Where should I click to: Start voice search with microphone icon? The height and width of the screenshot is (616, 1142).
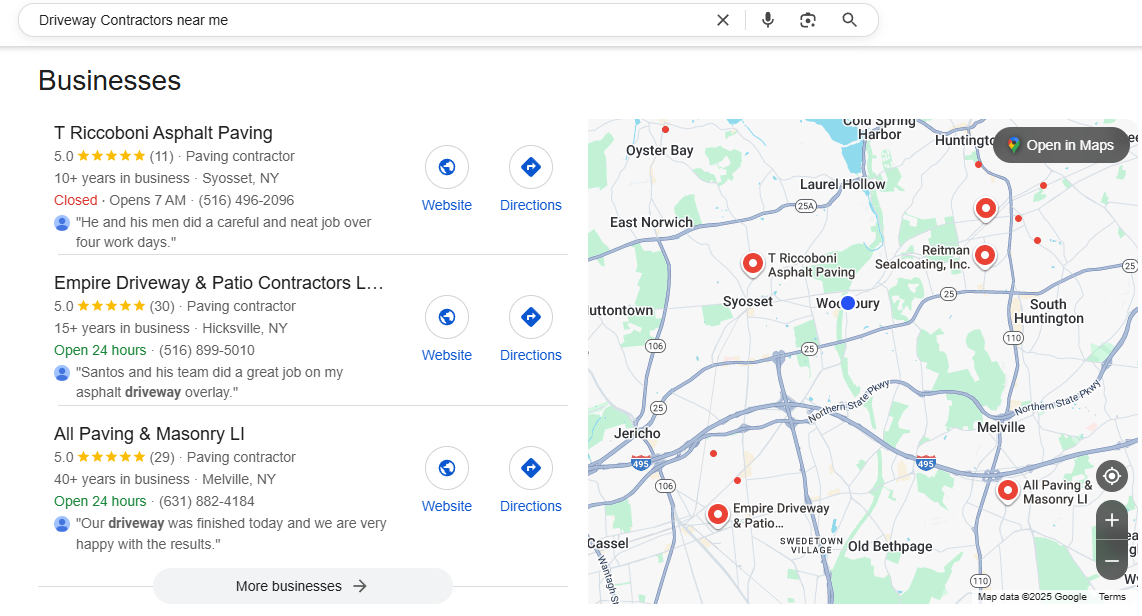(x=767, y=20)
